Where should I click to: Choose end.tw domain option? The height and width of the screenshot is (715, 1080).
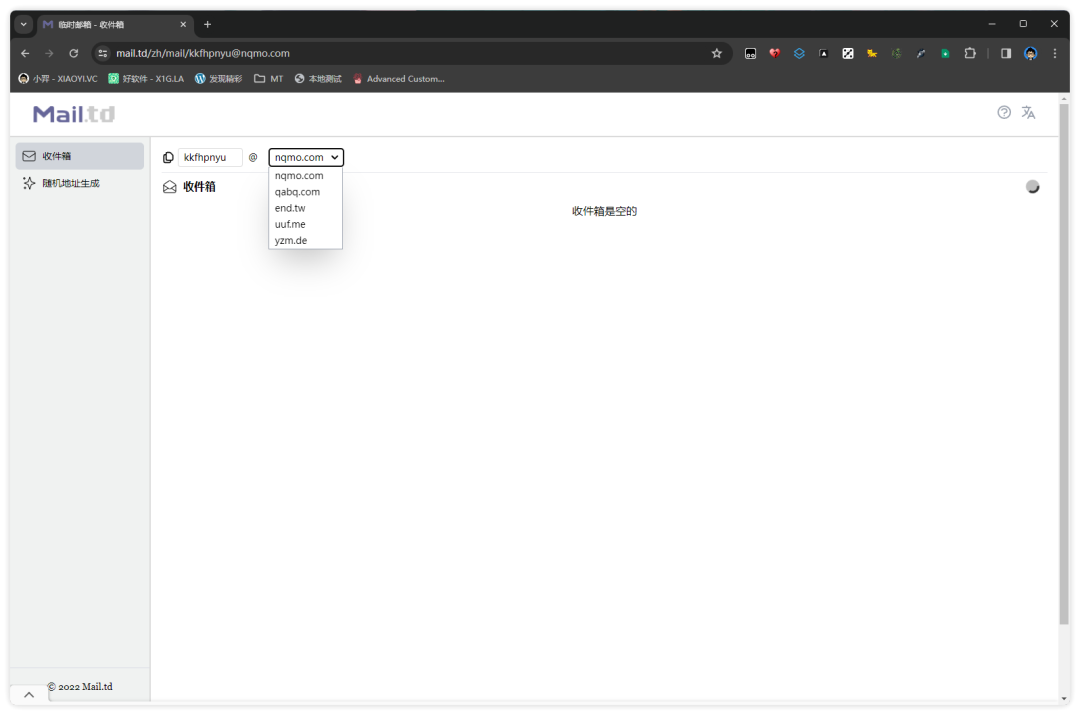point(305,208)
